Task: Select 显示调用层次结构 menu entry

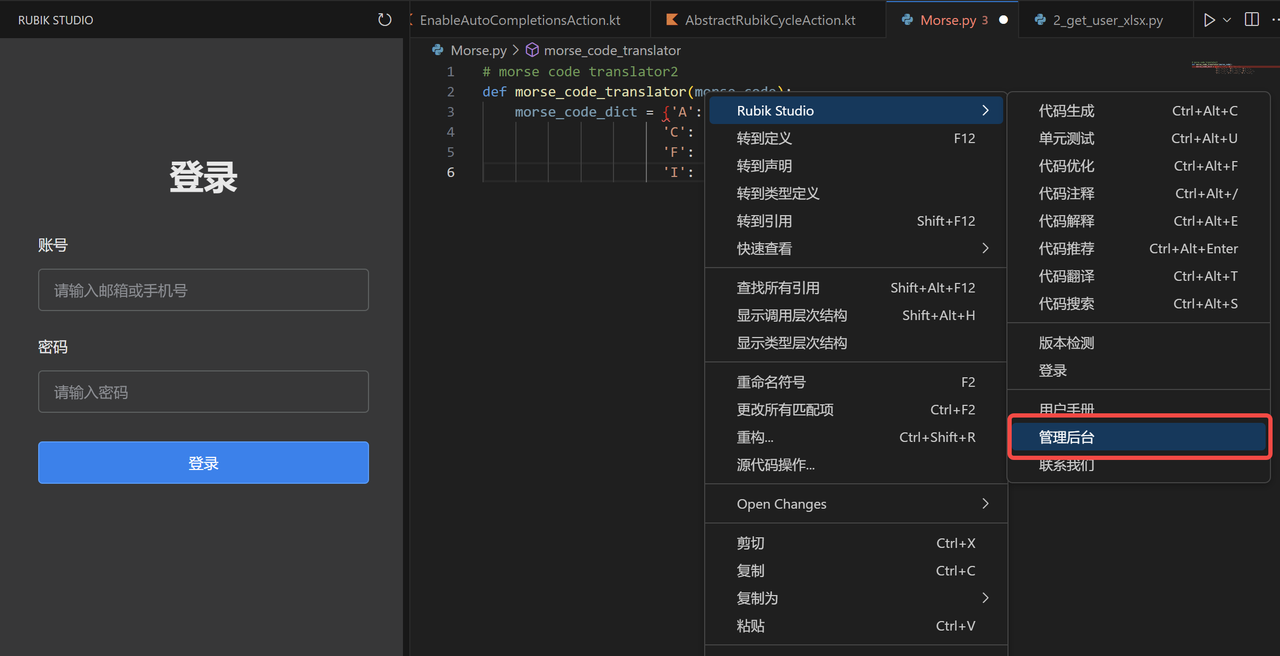Action: (x=857, y=315)
